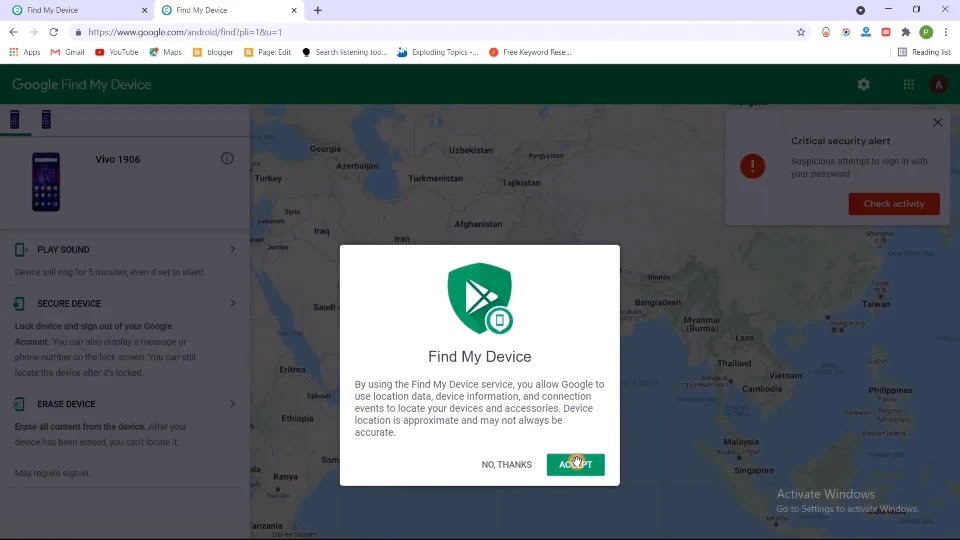Screen dimensions: 960x540
Task: Open the Apps bookmark shortcut
Action: [x=24, y=52]
